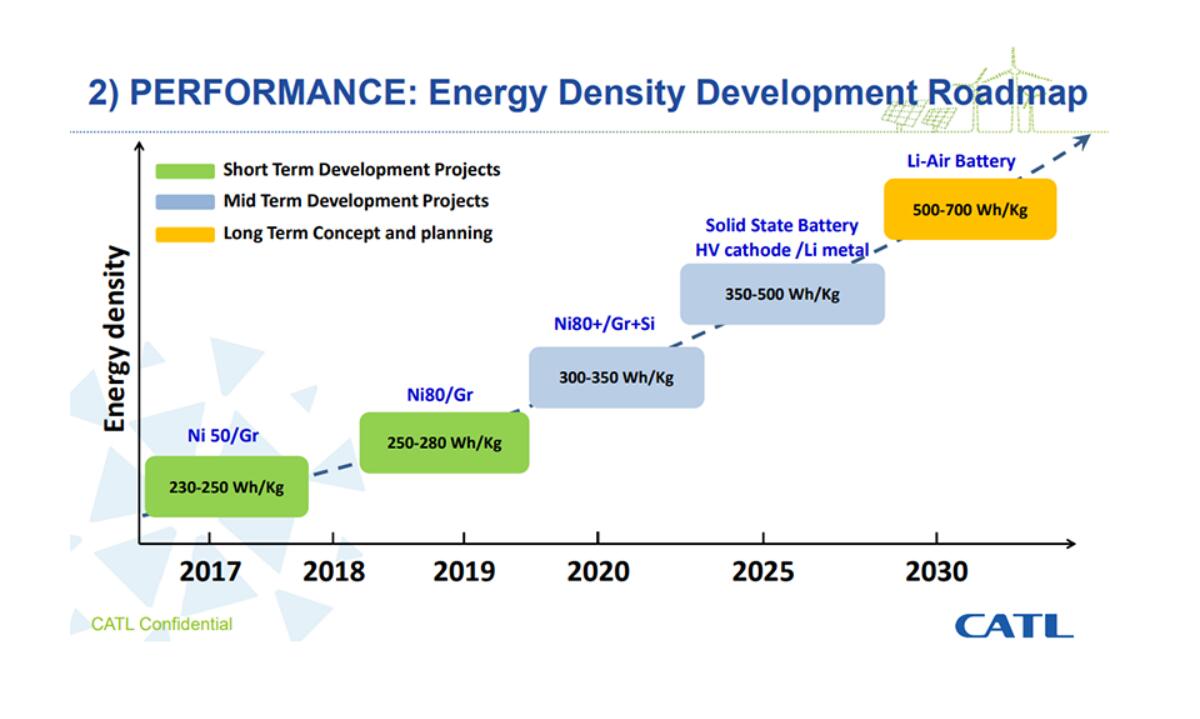Viewport: 1200px width, 719px height.
Task: Select the blue Mid Term legend swatch
Action: coord(185,202)
